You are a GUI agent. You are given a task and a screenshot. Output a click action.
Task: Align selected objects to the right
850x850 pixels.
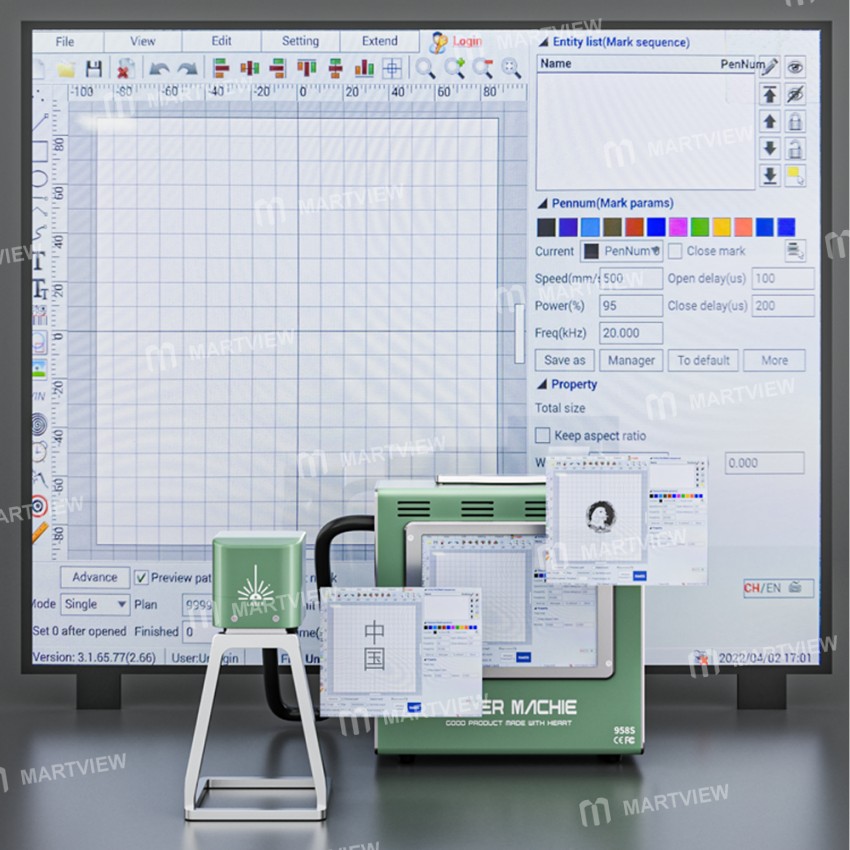(x=278, y=68)
